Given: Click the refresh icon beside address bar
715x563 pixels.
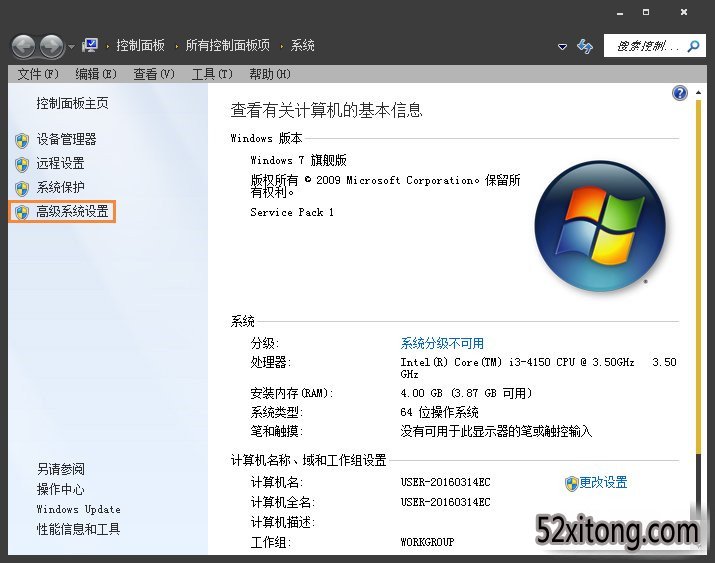Looking at the screenshot, I should (x=585, y=46).
